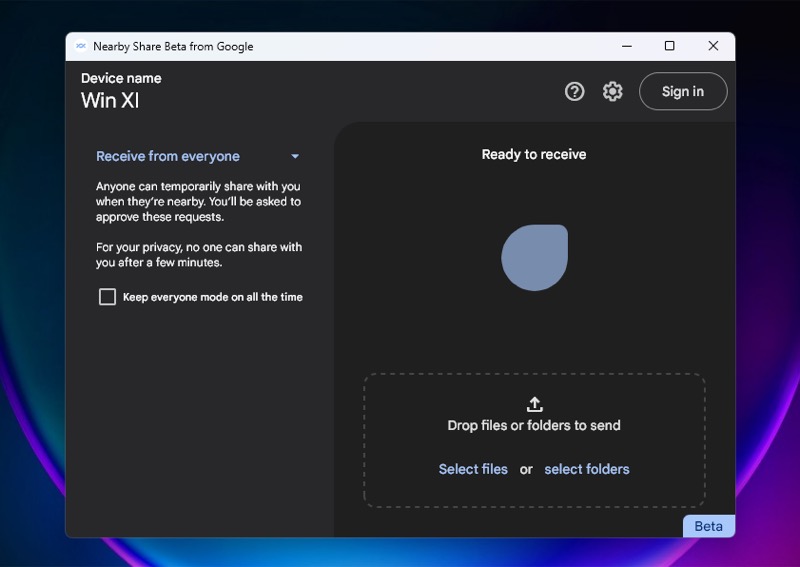The width and height of the screenshot is (800, 567).
Task: Click the Beta badge
Action: pyautogui.click(x=709, y=526)
